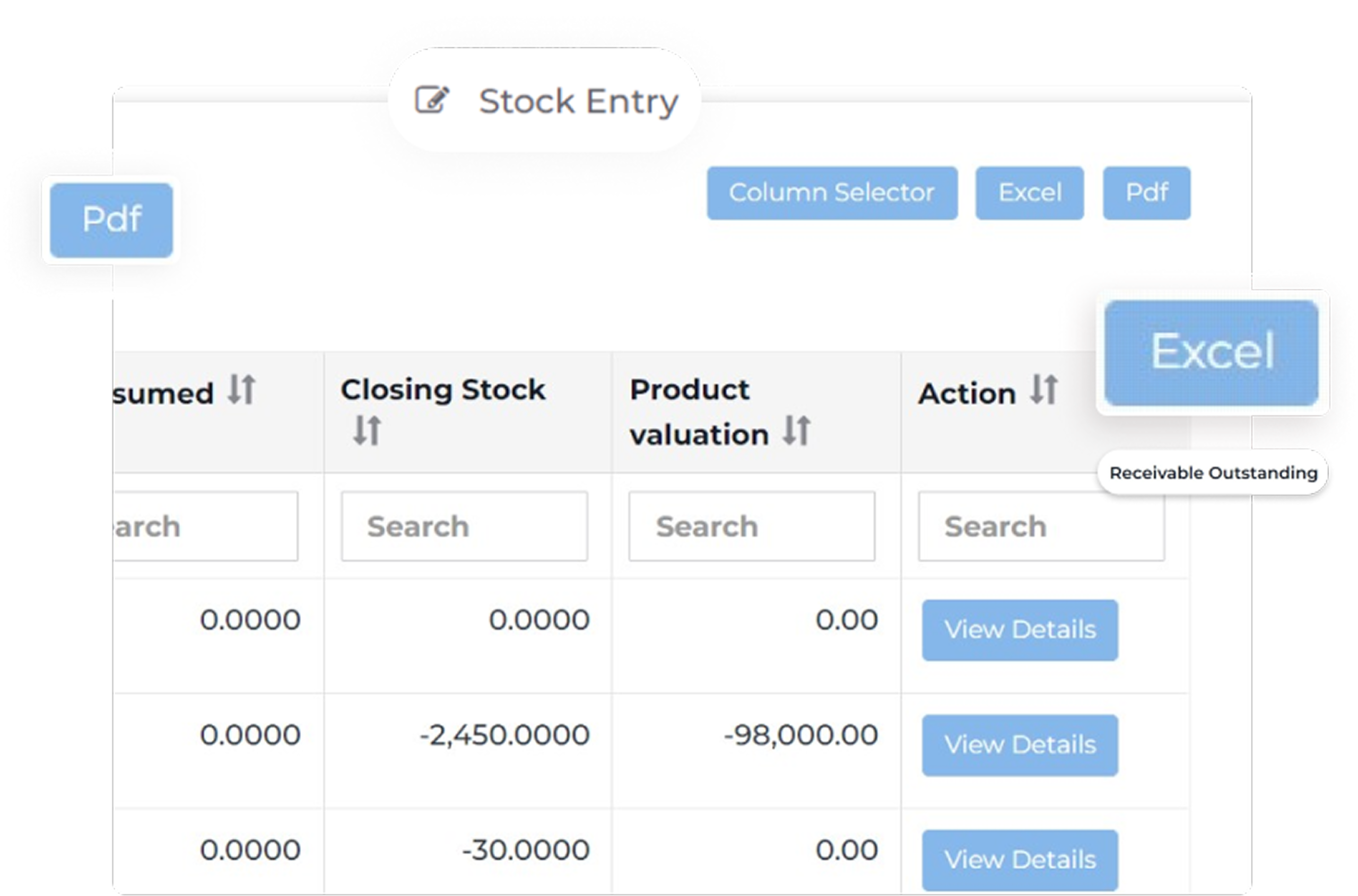Sort by Closing Stock column arrows
Viewport: 1358px width, 896px height.
coord(367,431)
